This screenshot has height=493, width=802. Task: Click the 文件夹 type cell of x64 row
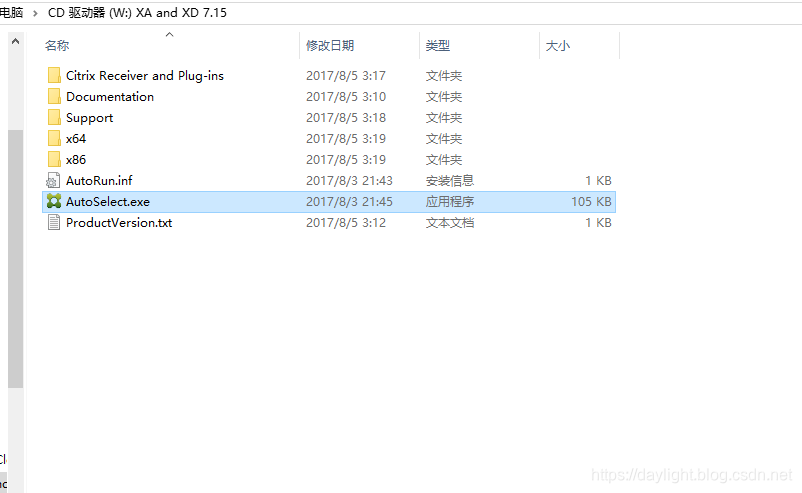point(444,139)
